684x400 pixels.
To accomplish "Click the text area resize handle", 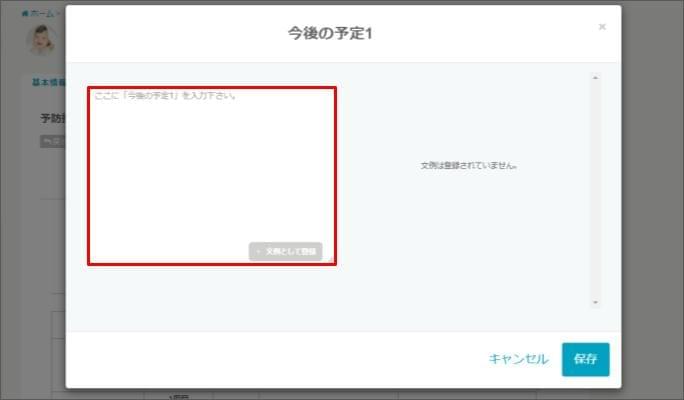I will coord(330,259).
